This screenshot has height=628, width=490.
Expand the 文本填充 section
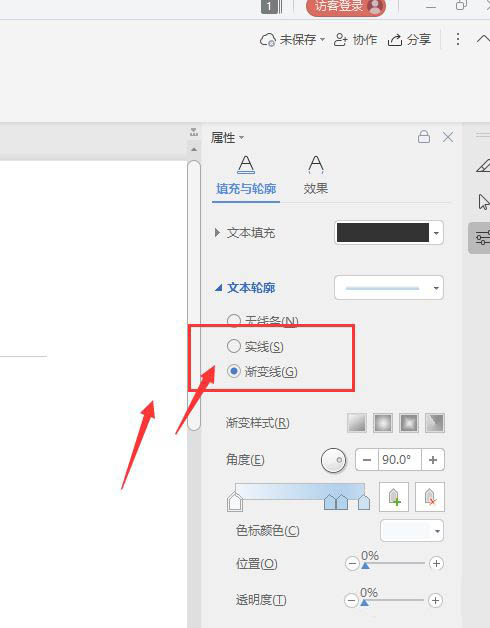pos(217,233)
